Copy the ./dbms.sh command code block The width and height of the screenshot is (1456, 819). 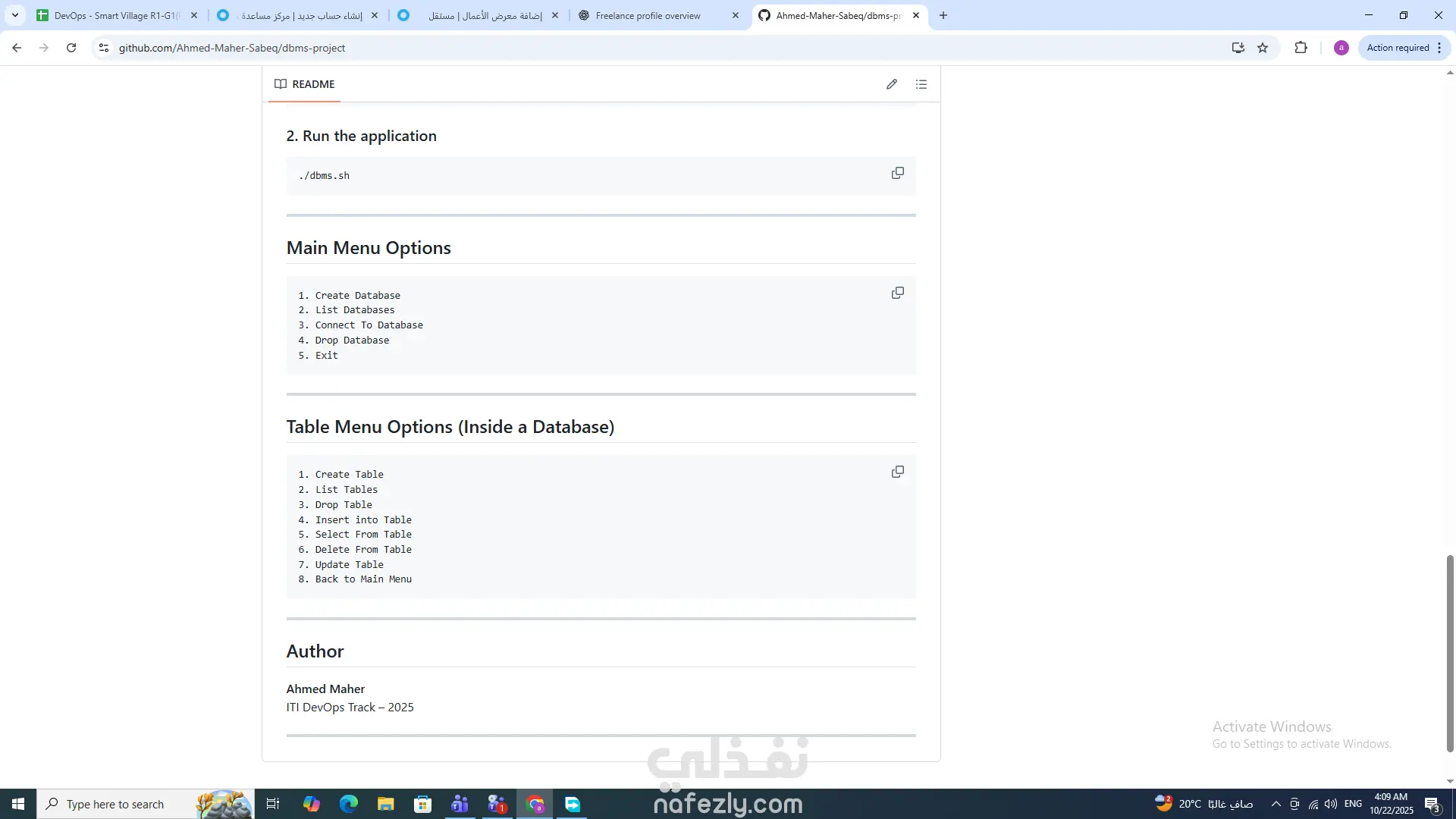pyautogui.click(x=897, y=174)
